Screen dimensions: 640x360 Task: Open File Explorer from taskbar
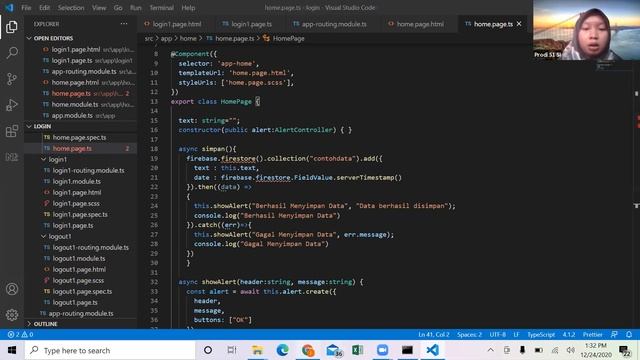tap(257, 350)
